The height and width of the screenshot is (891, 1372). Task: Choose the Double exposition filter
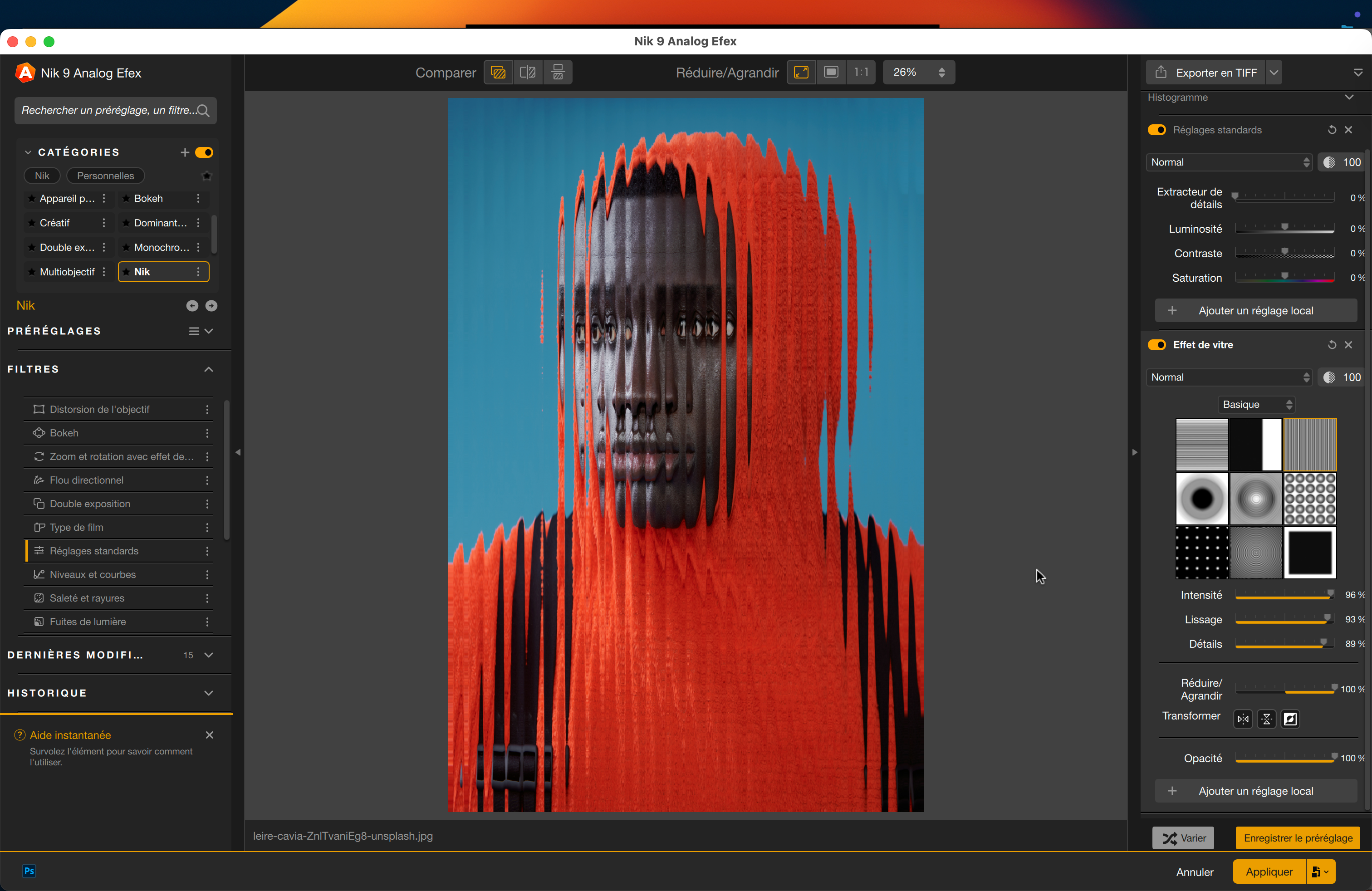[x=90, y=504]
